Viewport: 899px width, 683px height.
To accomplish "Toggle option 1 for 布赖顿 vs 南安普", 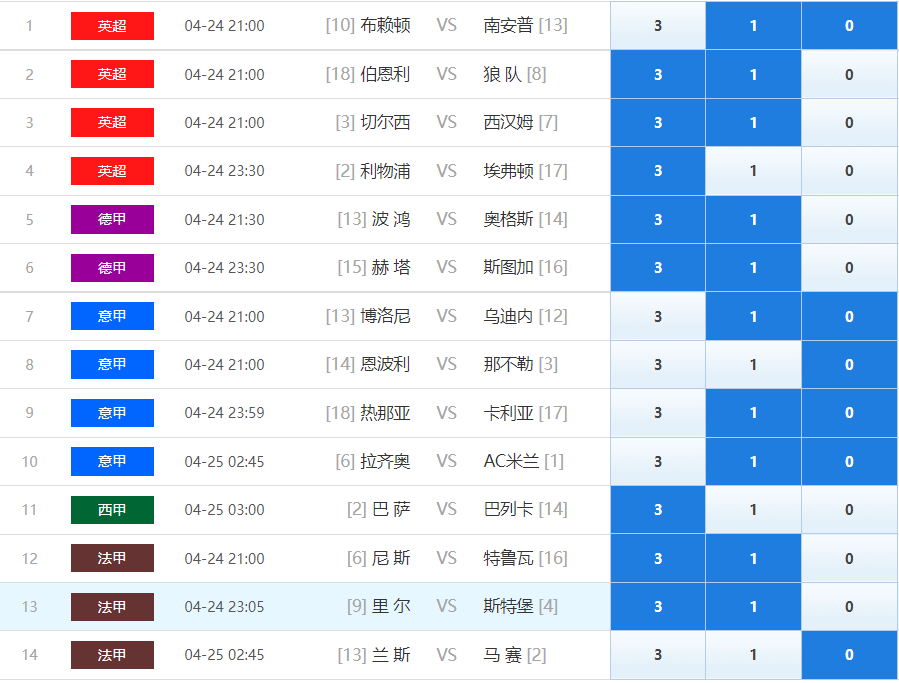I will pyautogui.click(x=753, y=25).
